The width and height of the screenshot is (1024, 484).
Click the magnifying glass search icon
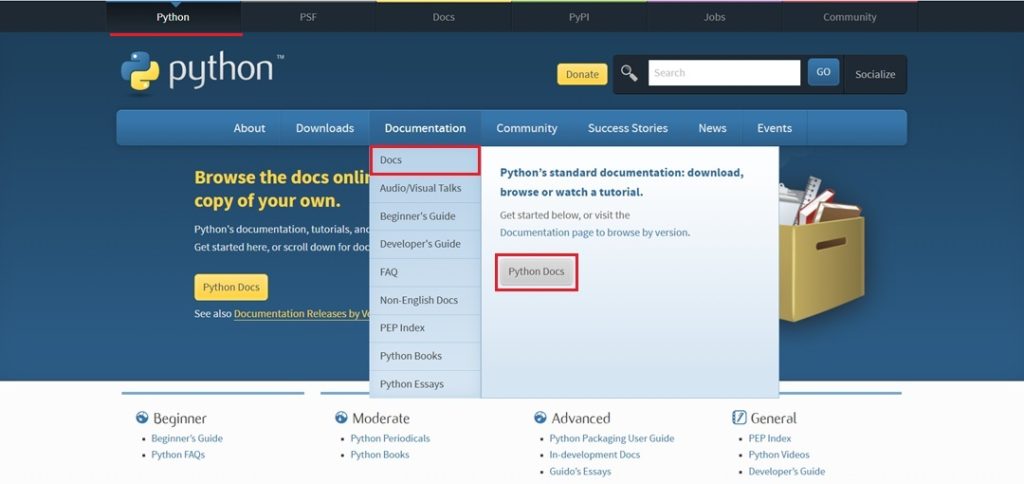point(629,73)
